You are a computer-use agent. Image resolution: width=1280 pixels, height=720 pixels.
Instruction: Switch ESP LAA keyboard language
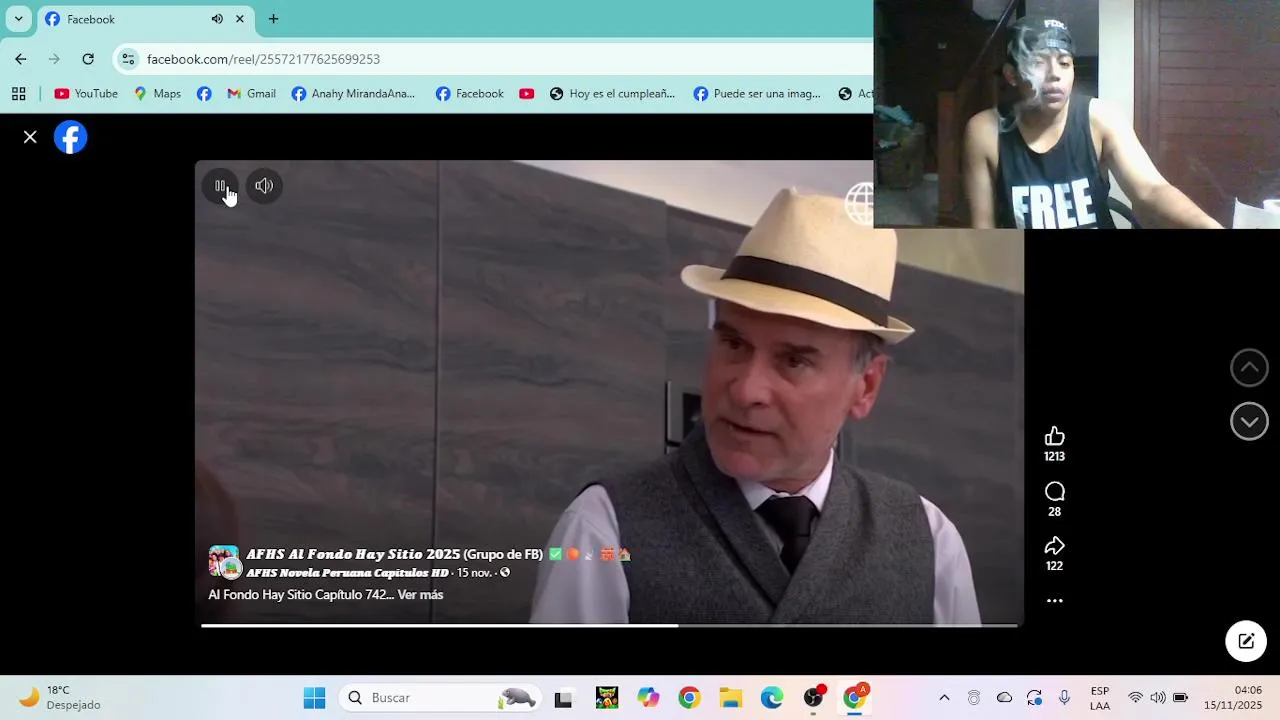pos(1100,698)
